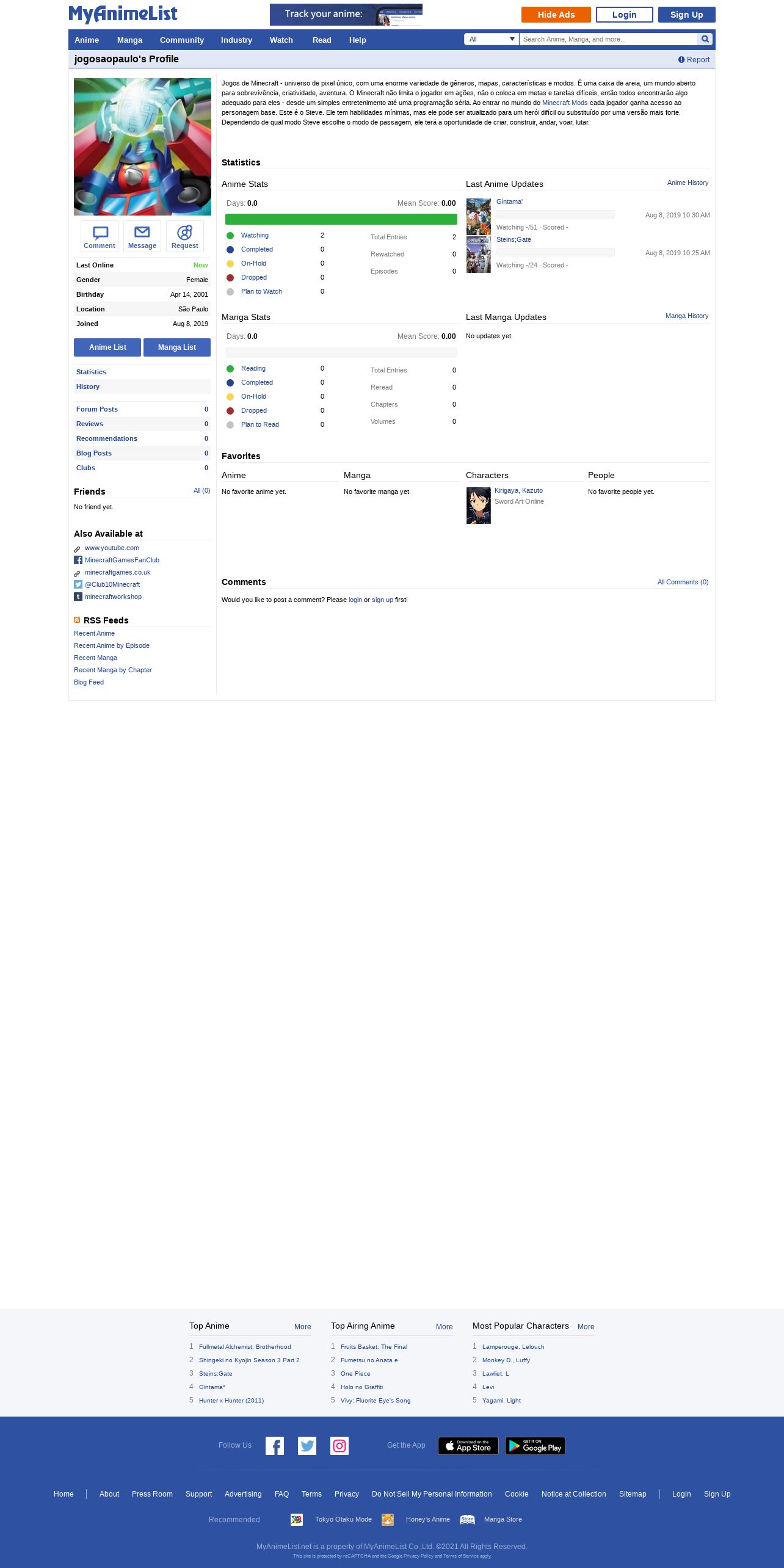This screenshot has width=784, height=1568.
Task: Click the App Store download badge
Action: click(x=468, y=1446)
